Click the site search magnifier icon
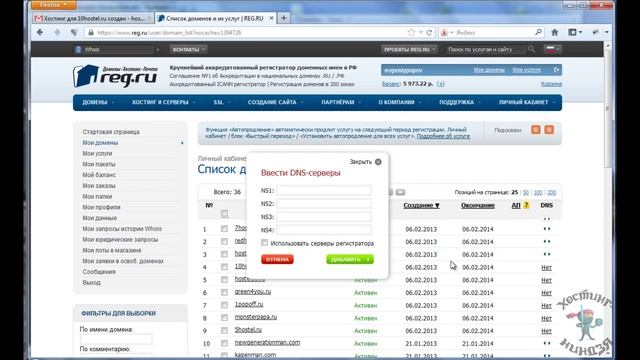Viewport: 640px width, 360px height. coord(531,49)
